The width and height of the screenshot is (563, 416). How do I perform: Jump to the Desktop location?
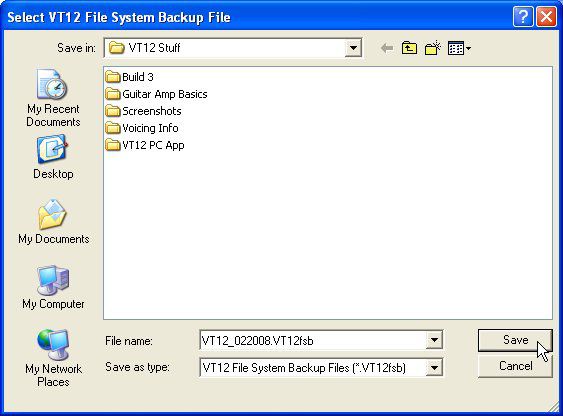coord(53,157)
